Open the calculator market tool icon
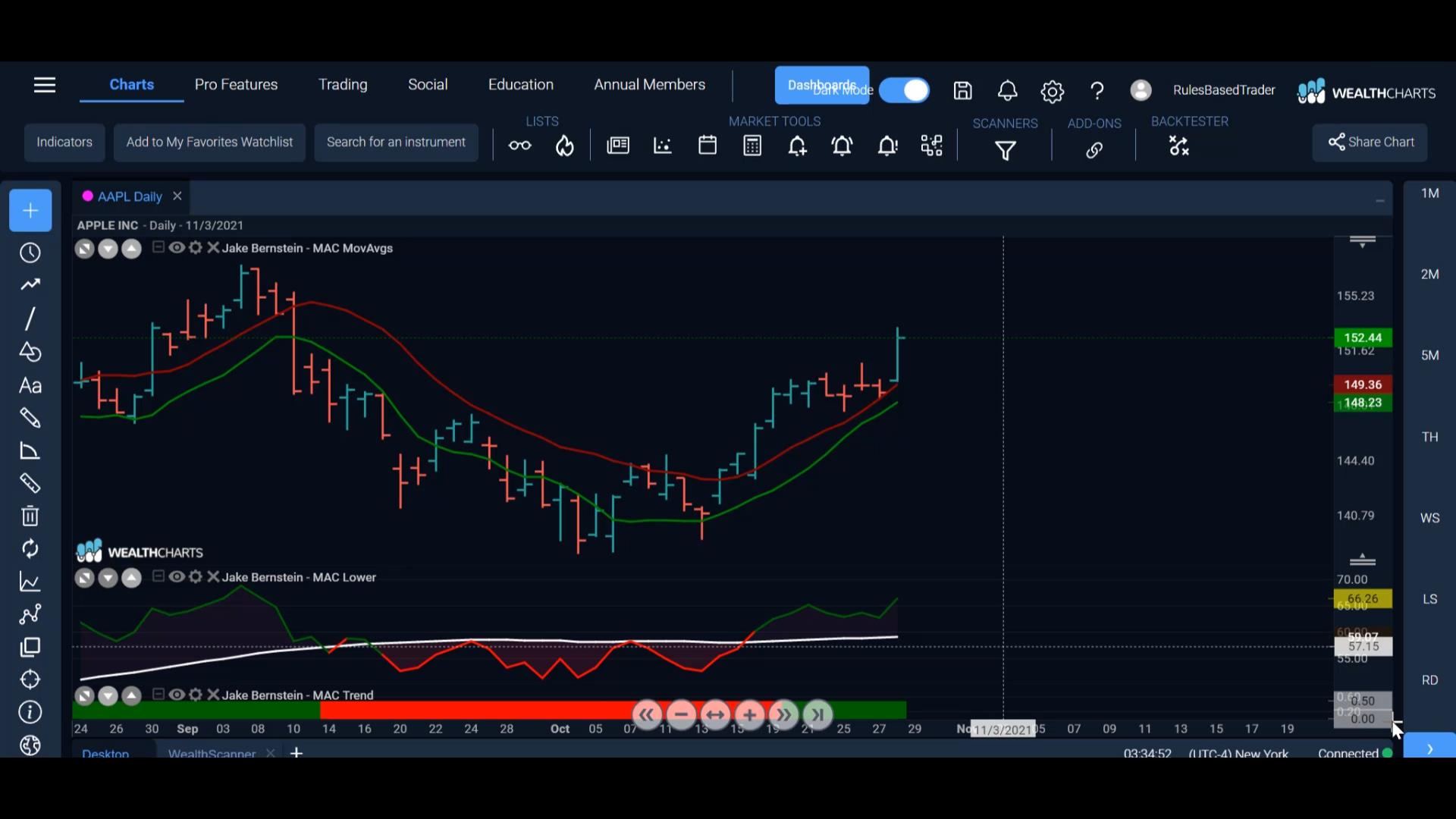Viewport: 1456px width, 819px height. point(752,146)
